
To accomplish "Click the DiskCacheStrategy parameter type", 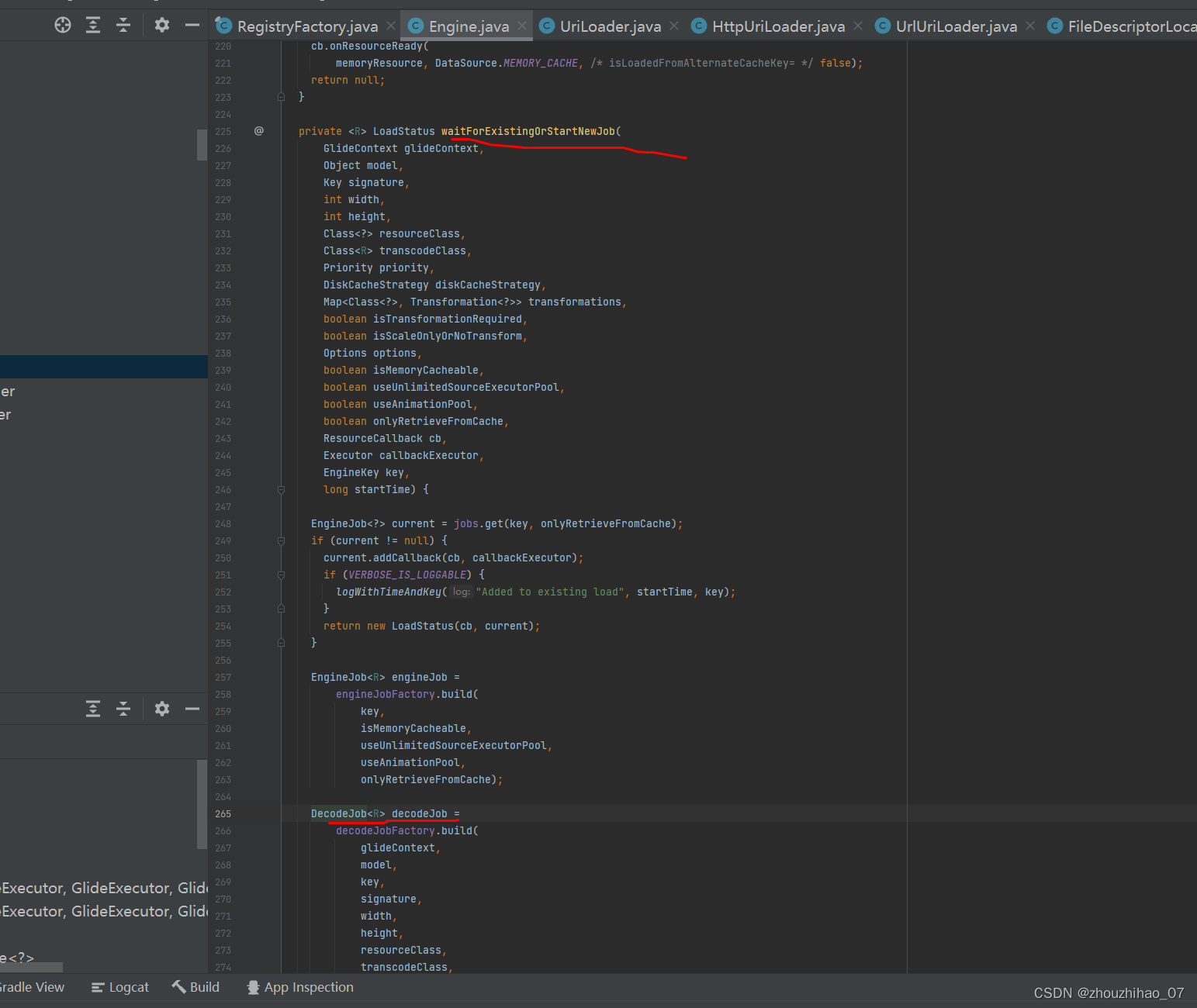I will click(376, 285).
